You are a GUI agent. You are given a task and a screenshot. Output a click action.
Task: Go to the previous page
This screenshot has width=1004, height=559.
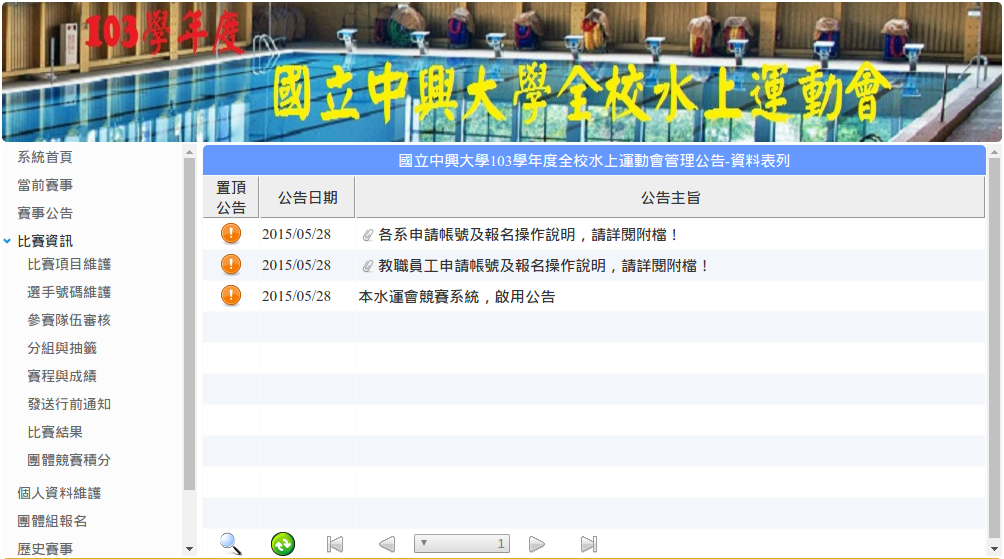tap(387, 544)
